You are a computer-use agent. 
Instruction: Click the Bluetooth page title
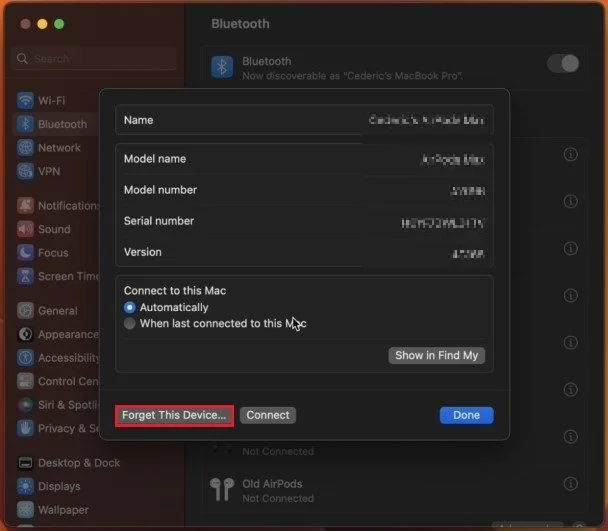[x=240, y=24]
